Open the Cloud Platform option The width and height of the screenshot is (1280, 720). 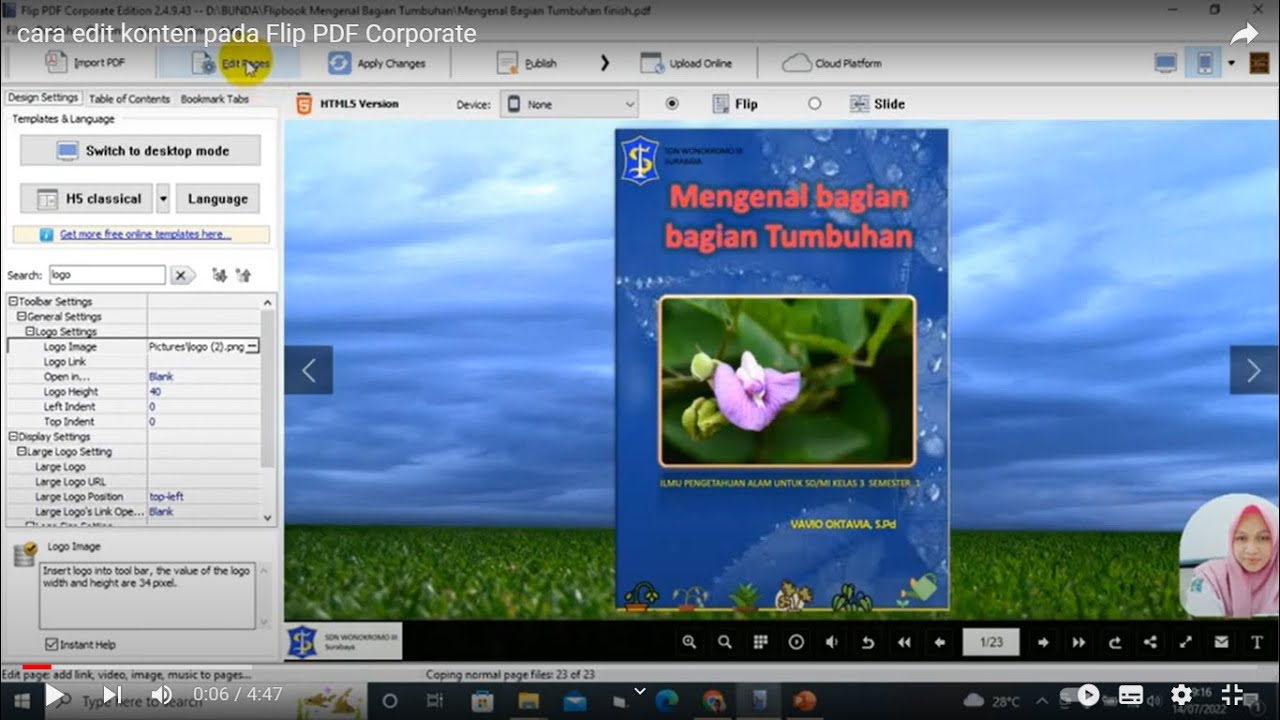click(832, 63)
